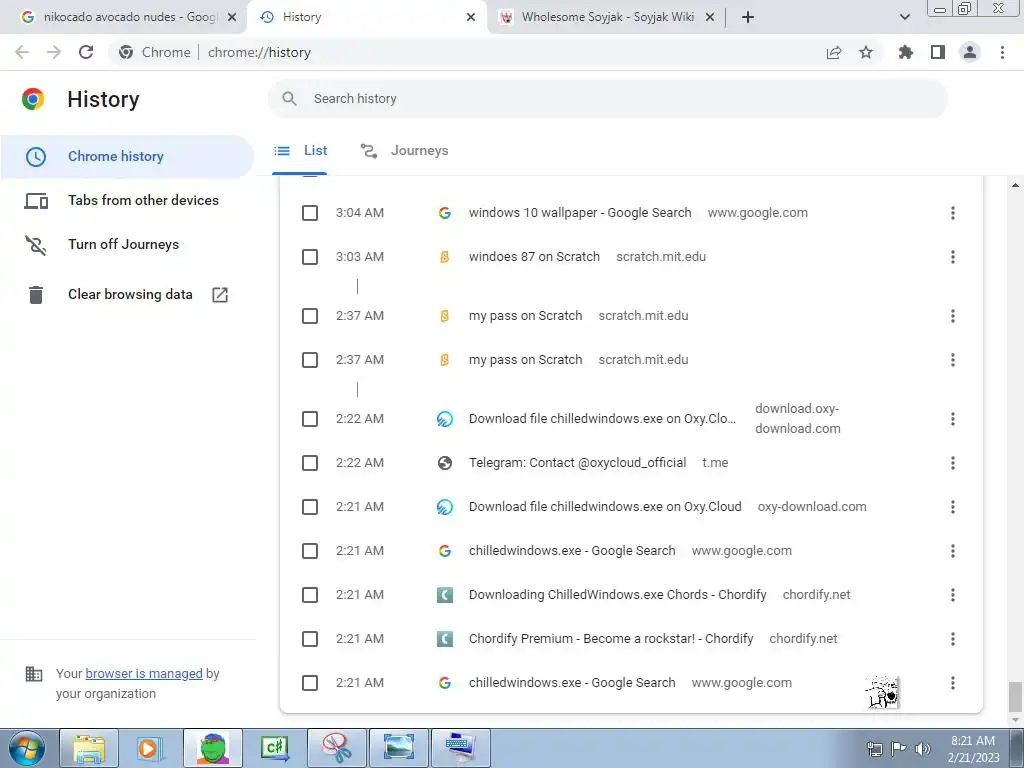Open actions menu for windows 10 wallpaper entry
The image size is (1024, 768).
pyautogui.click(x=953, y=213)
